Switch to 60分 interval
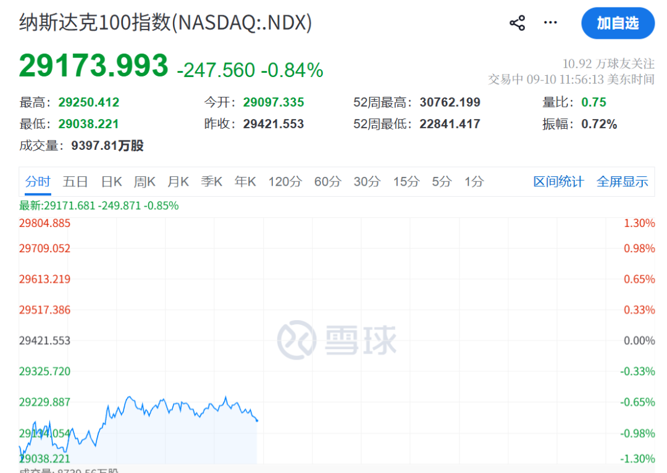Viewport: 667px width, 473px height. coord(328,182)
